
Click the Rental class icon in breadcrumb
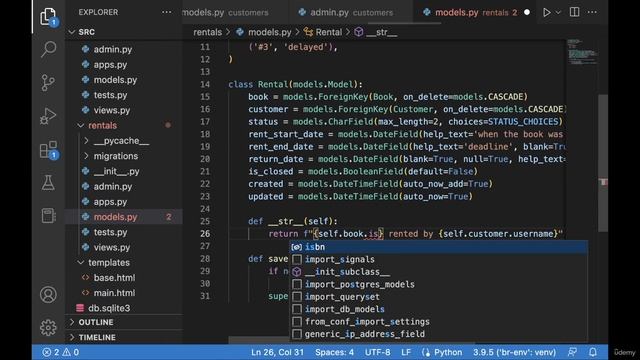[x=309, y=32]
